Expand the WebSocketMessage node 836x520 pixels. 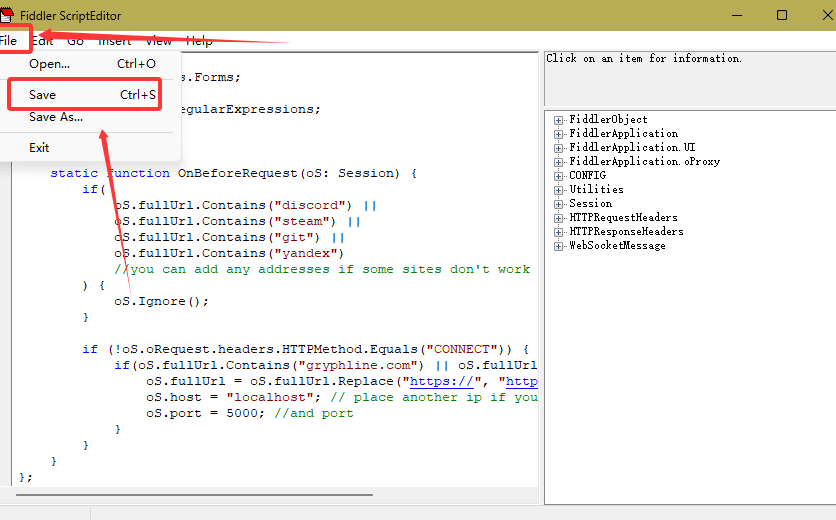coord(559,246)
